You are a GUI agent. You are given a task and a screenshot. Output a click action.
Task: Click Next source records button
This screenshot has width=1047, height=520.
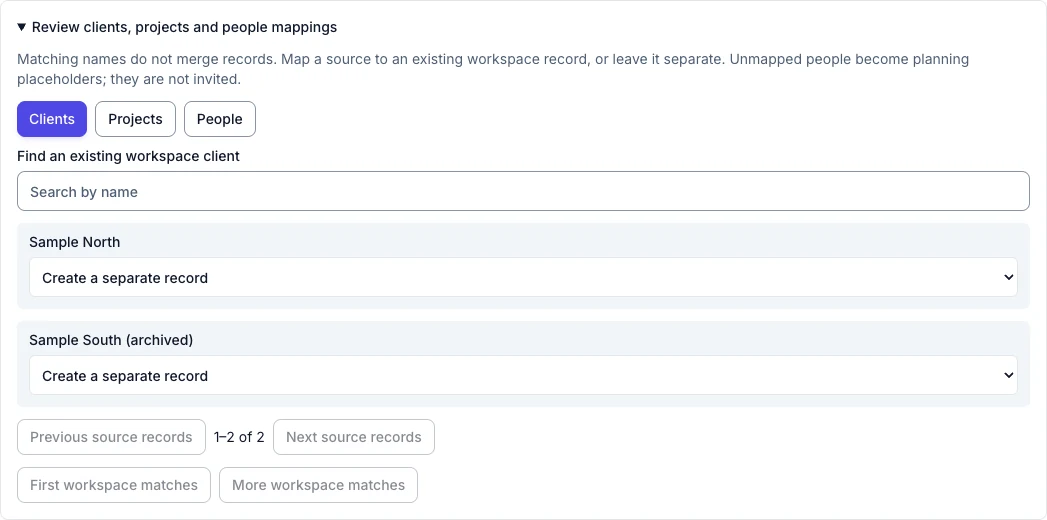click(x=354, y=437)
